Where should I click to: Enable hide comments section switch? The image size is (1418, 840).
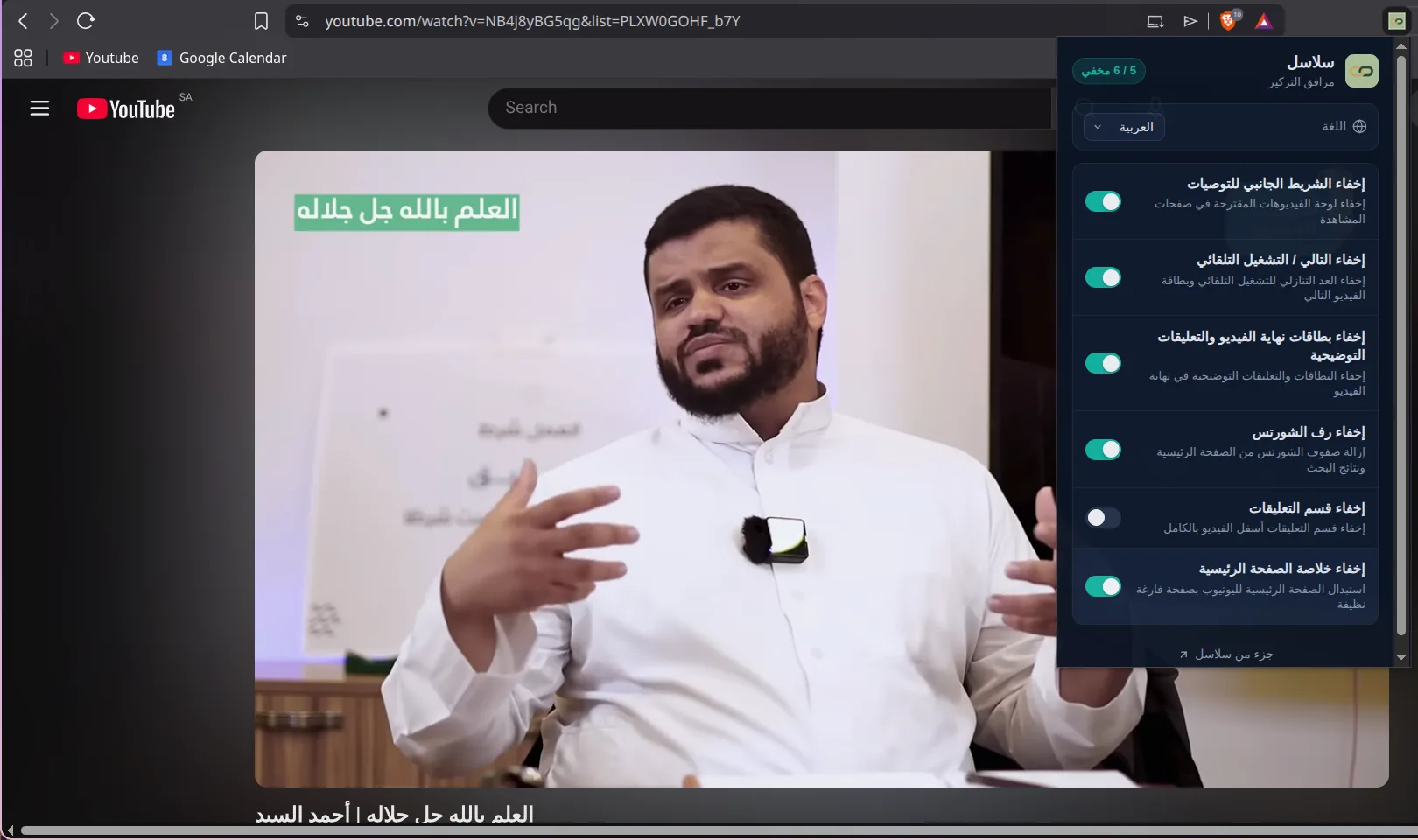pos(1103,518)
